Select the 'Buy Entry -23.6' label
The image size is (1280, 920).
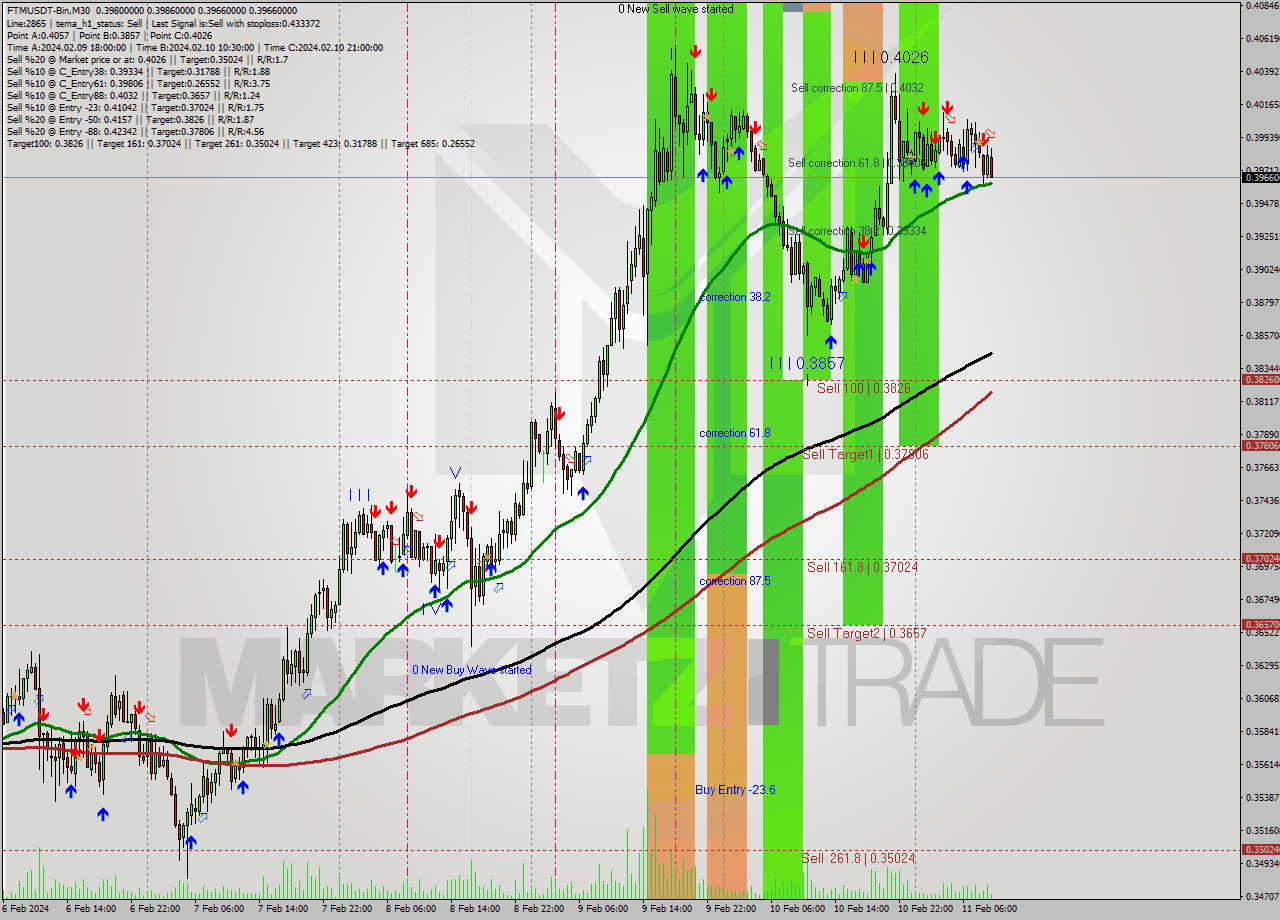point(735,790)
